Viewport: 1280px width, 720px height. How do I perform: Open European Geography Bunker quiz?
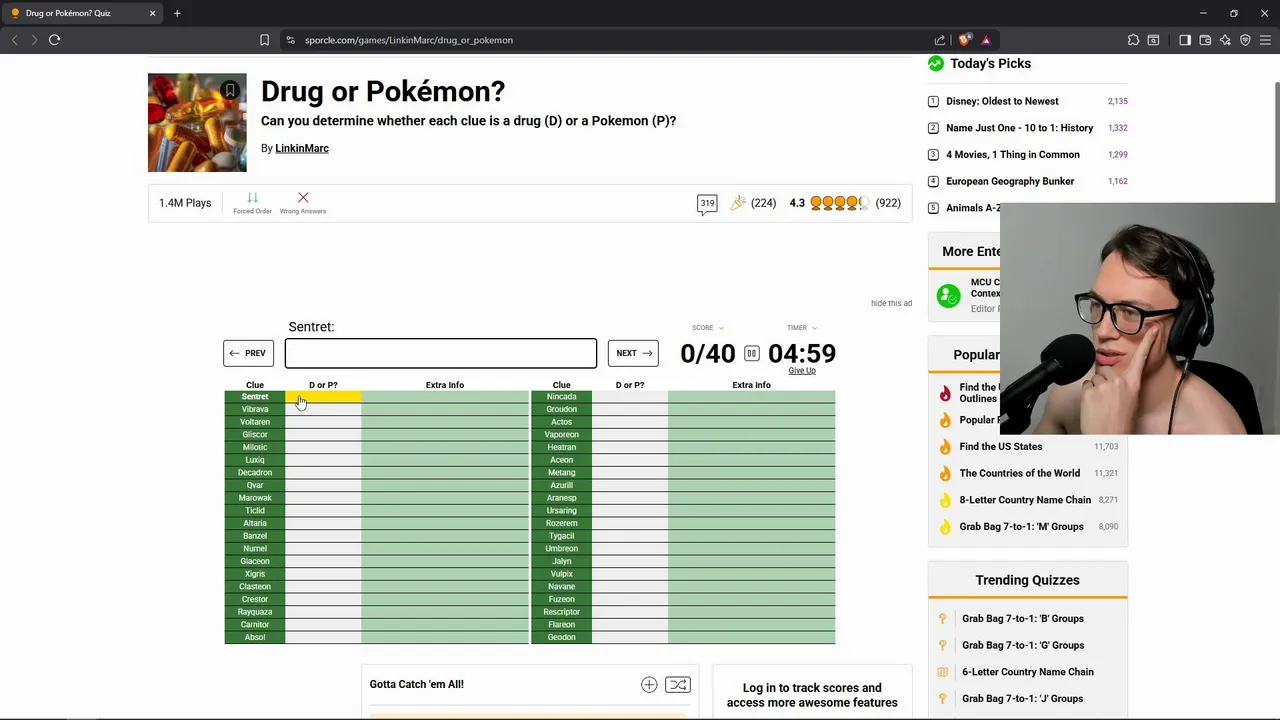point(1010,181)
